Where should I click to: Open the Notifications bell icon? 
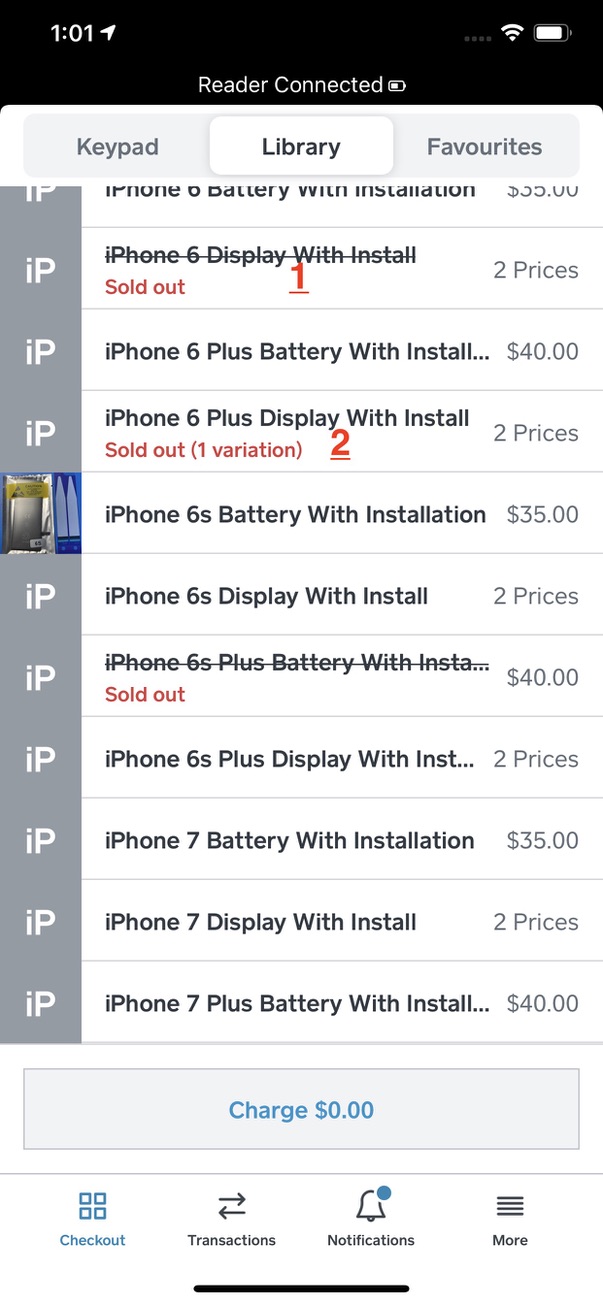coord(371,1206)
